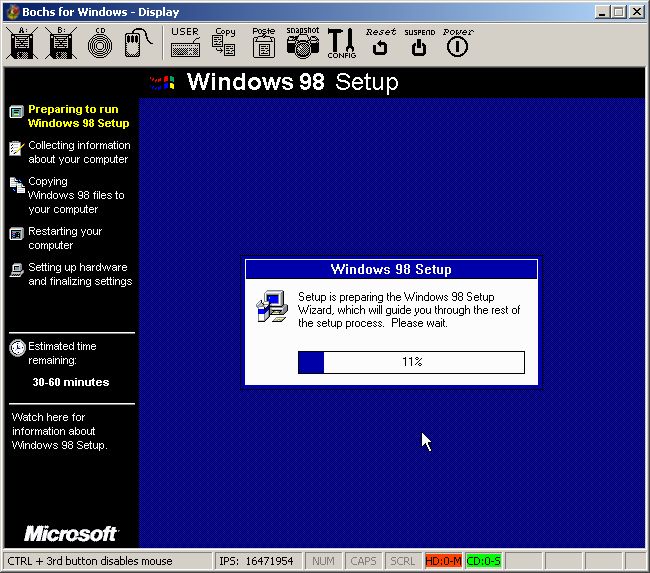Click the CAPS lock status indicator
This screenshot has height=573, width=650.
[363, 561]
